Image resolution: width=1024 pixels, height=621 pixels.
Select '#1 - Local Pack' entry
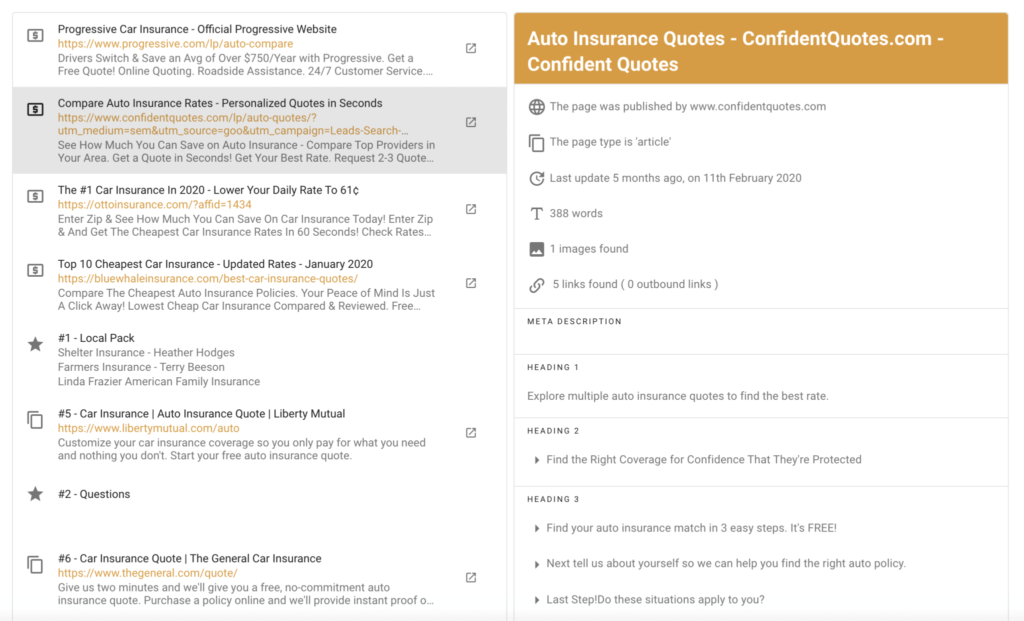click(96, 338)
